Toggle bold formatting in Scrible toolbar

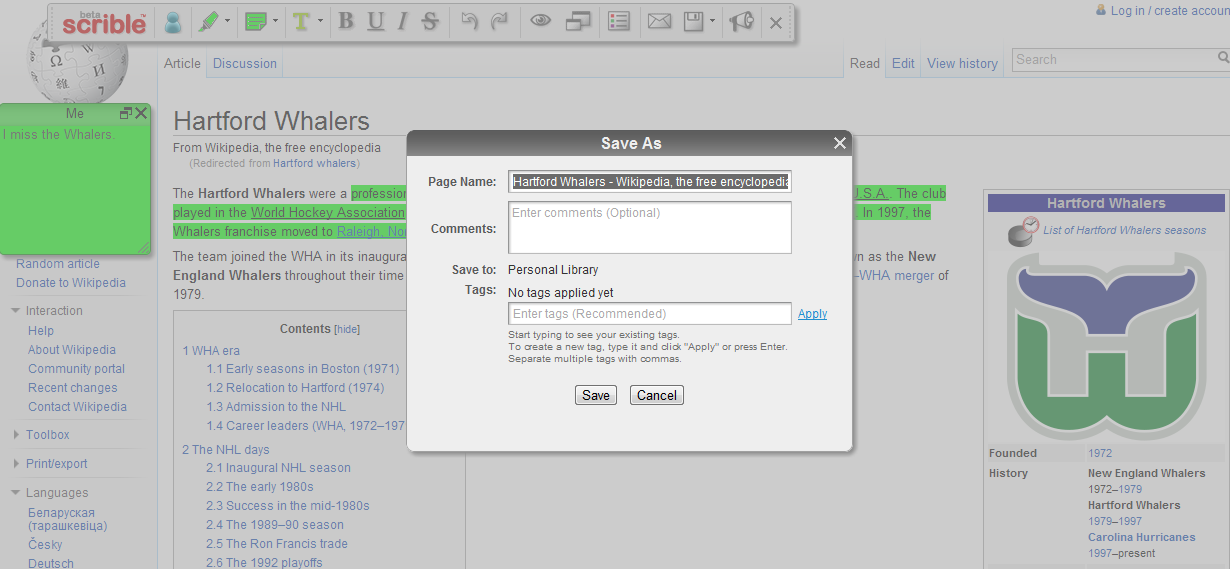pyautogui.click(x=346, y=21)
